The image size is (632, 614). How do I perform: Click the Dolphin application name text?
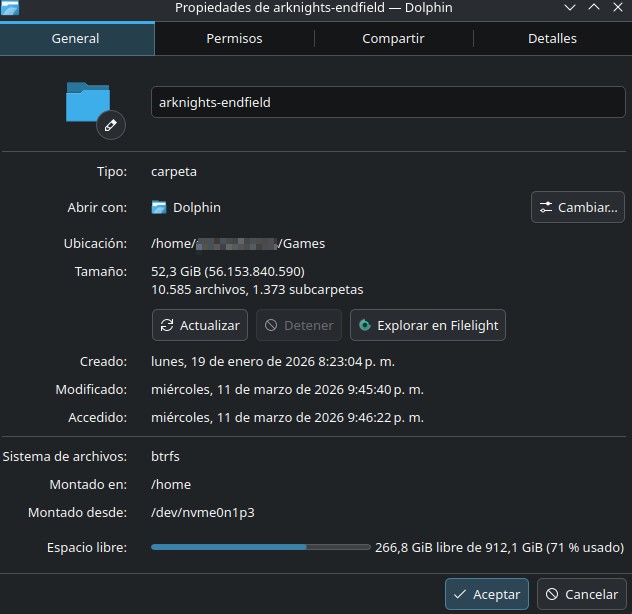197,207
